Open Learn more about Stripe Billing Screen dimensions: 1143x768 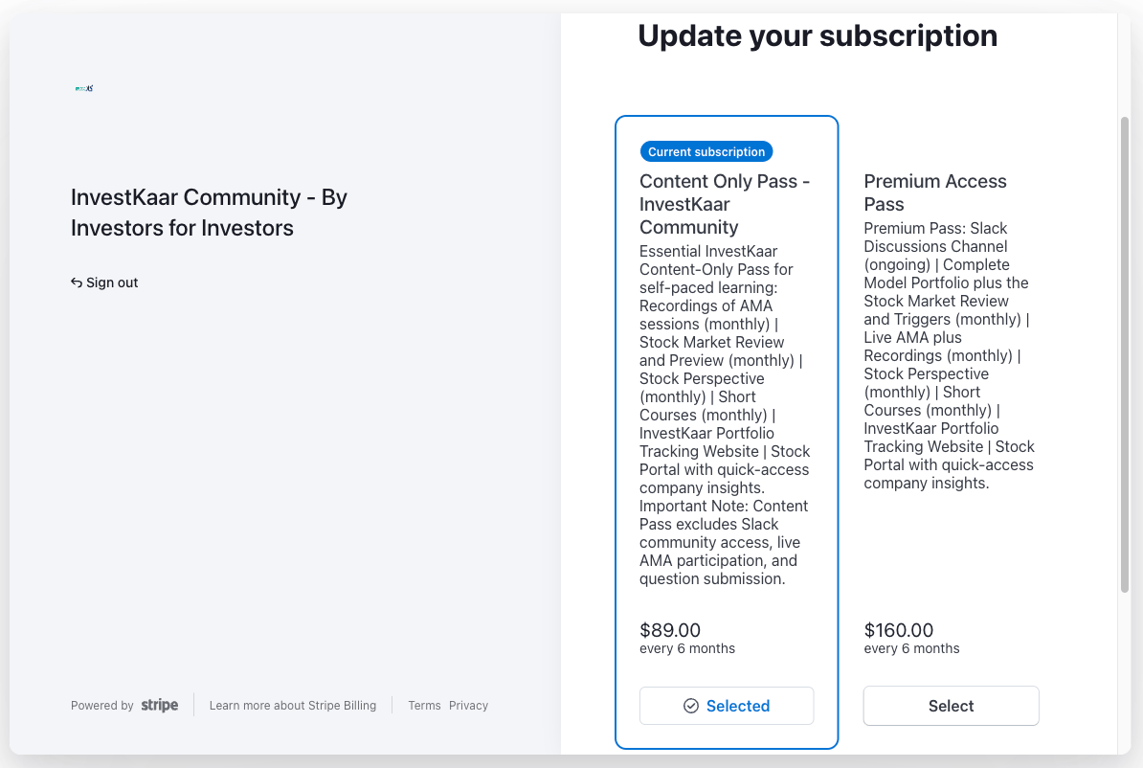click(x=293, y=706)
